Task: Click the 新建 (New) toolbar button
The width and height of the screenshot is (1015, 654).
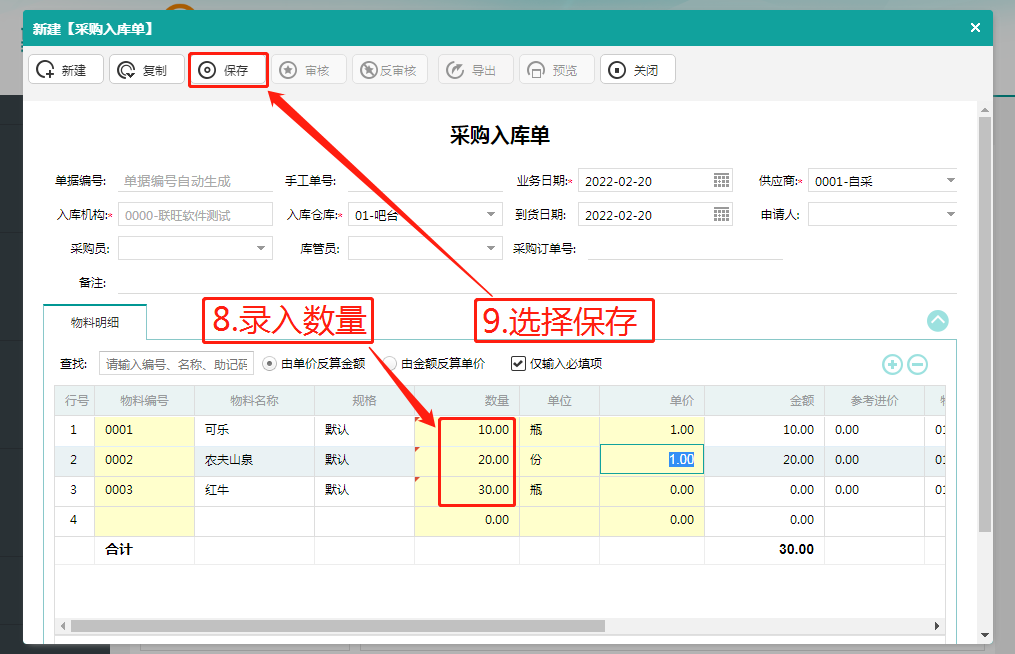Action: 65,70
